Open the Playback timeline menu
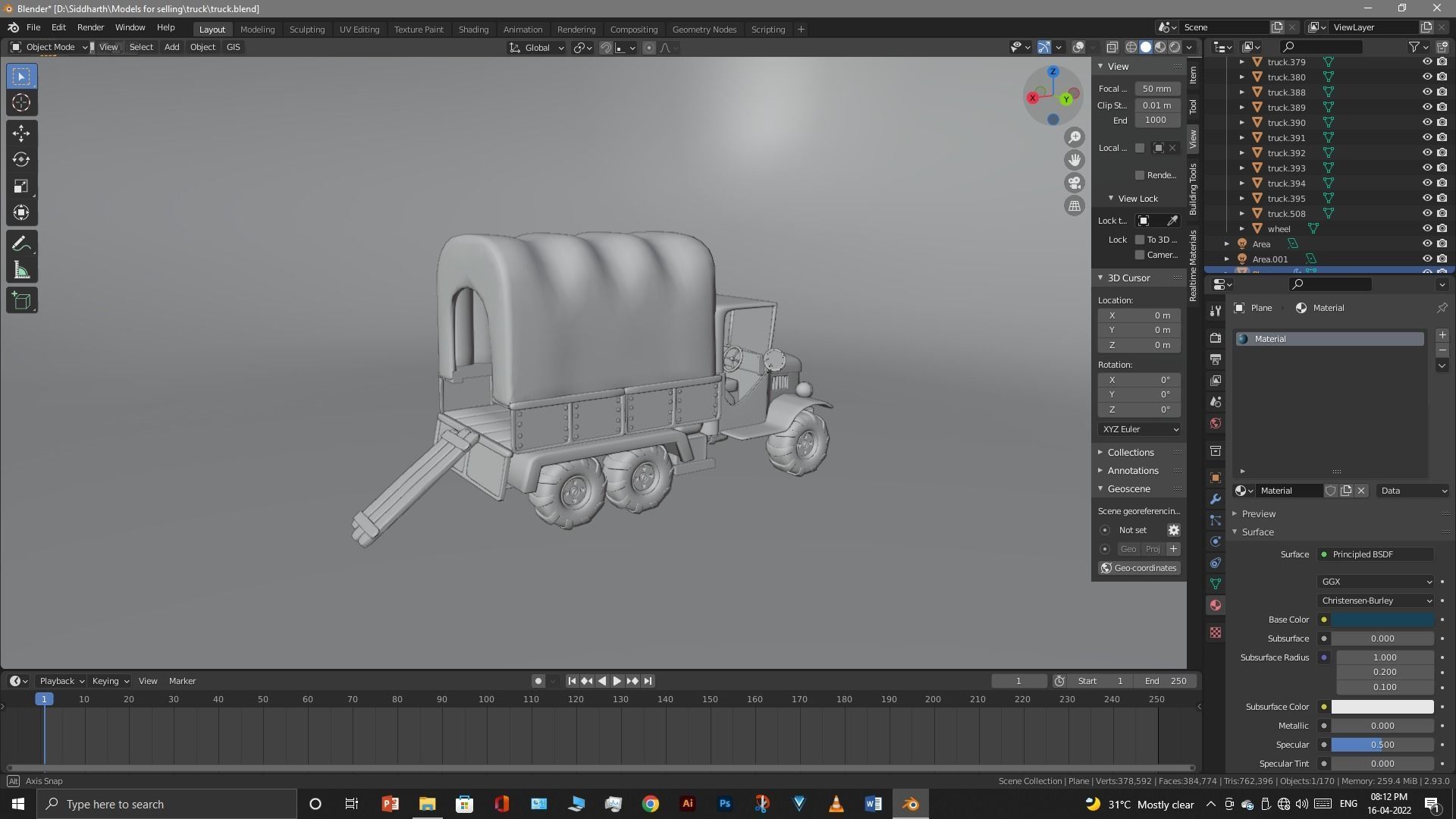1456x819 pixels. pos(61,681)
